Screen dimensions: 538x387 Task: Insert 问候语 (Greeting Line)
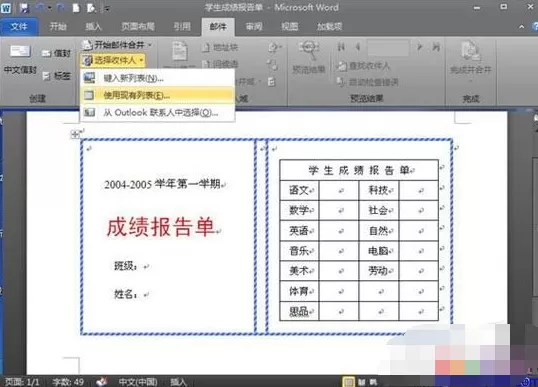coord(220,63)
